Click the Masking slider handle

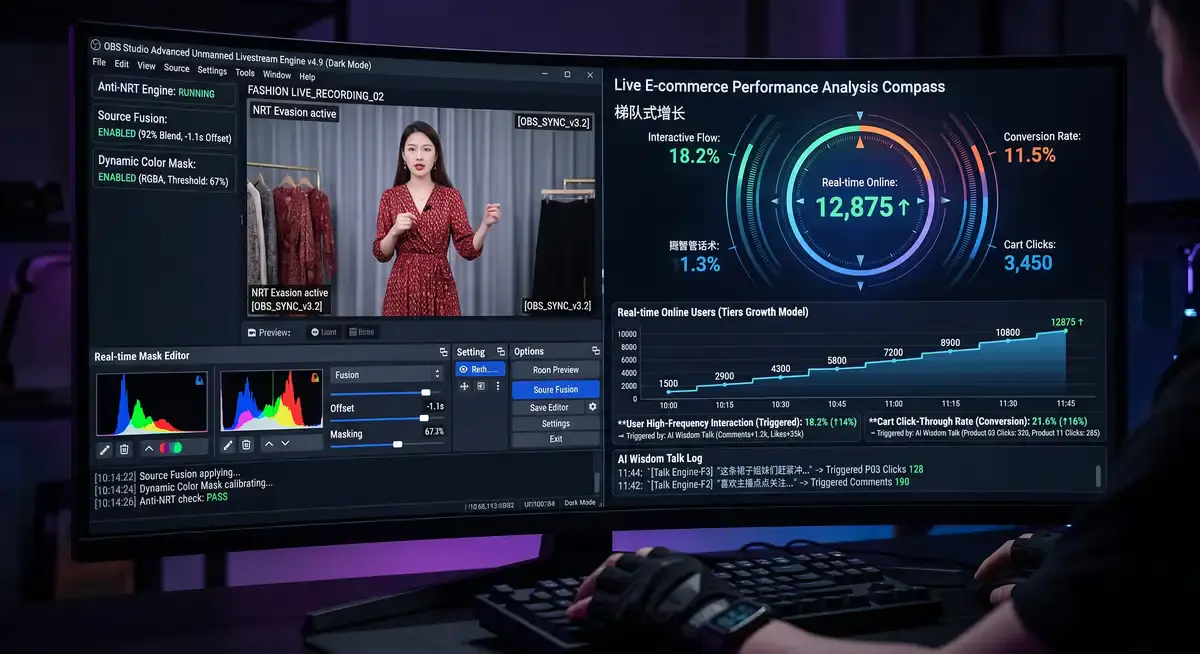(398, 444)
